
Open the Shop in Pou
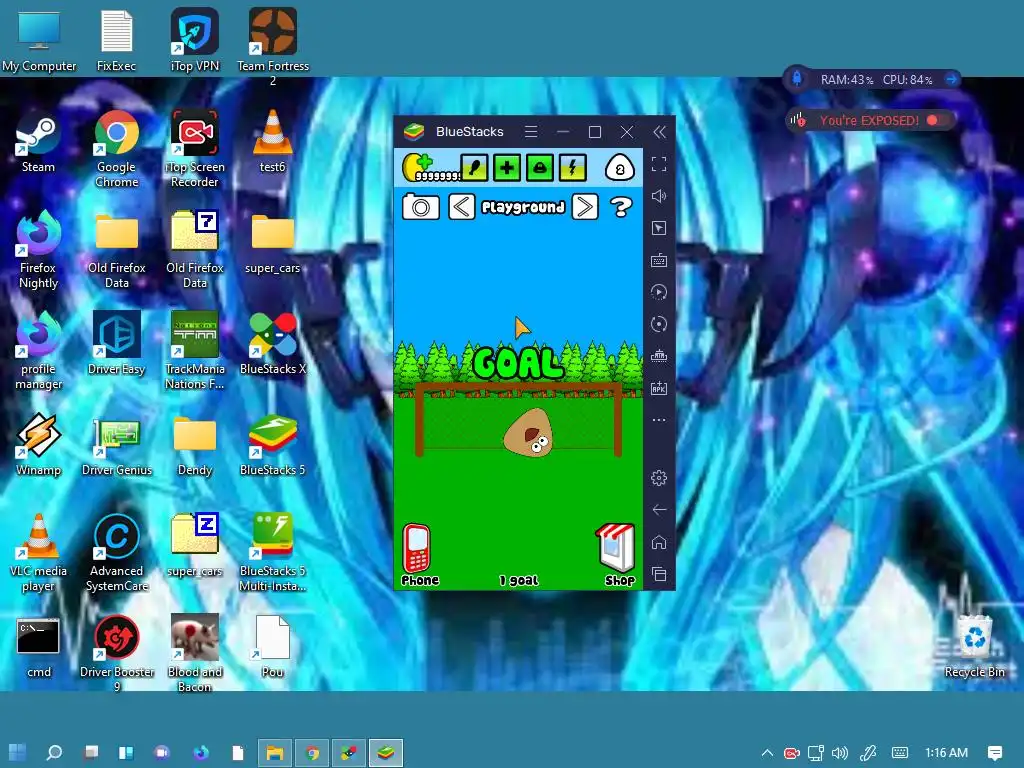coord(617,554)
